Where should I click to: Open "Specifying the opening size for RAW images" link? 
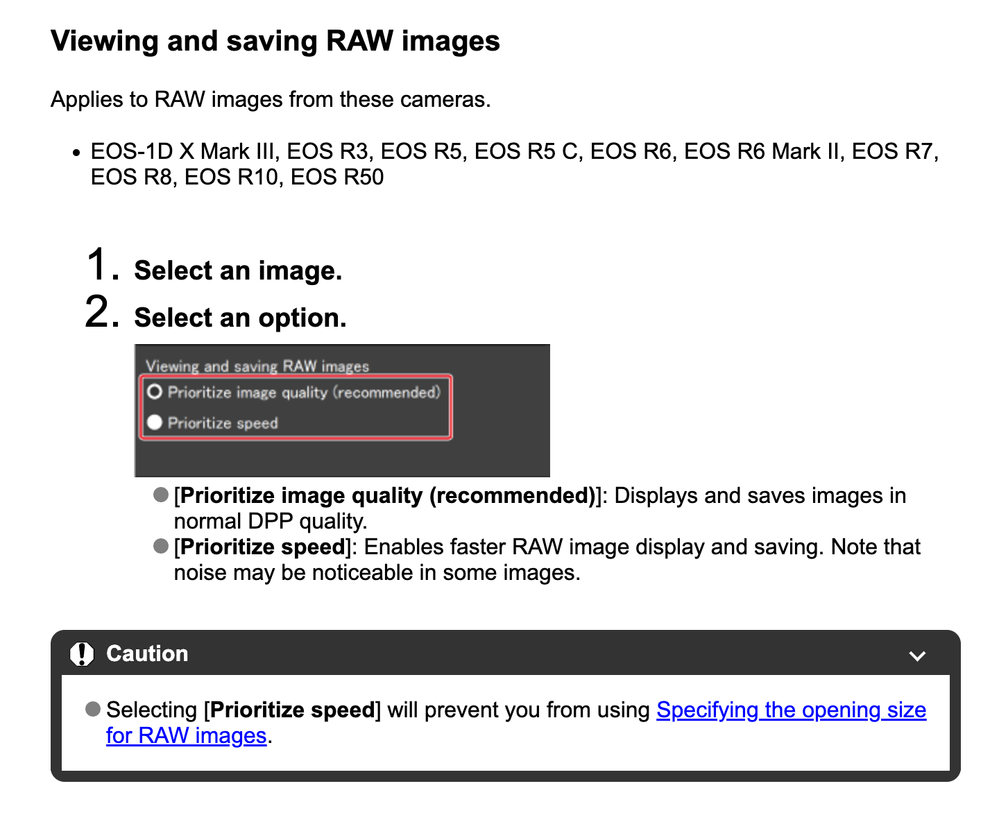pos(790,710)
